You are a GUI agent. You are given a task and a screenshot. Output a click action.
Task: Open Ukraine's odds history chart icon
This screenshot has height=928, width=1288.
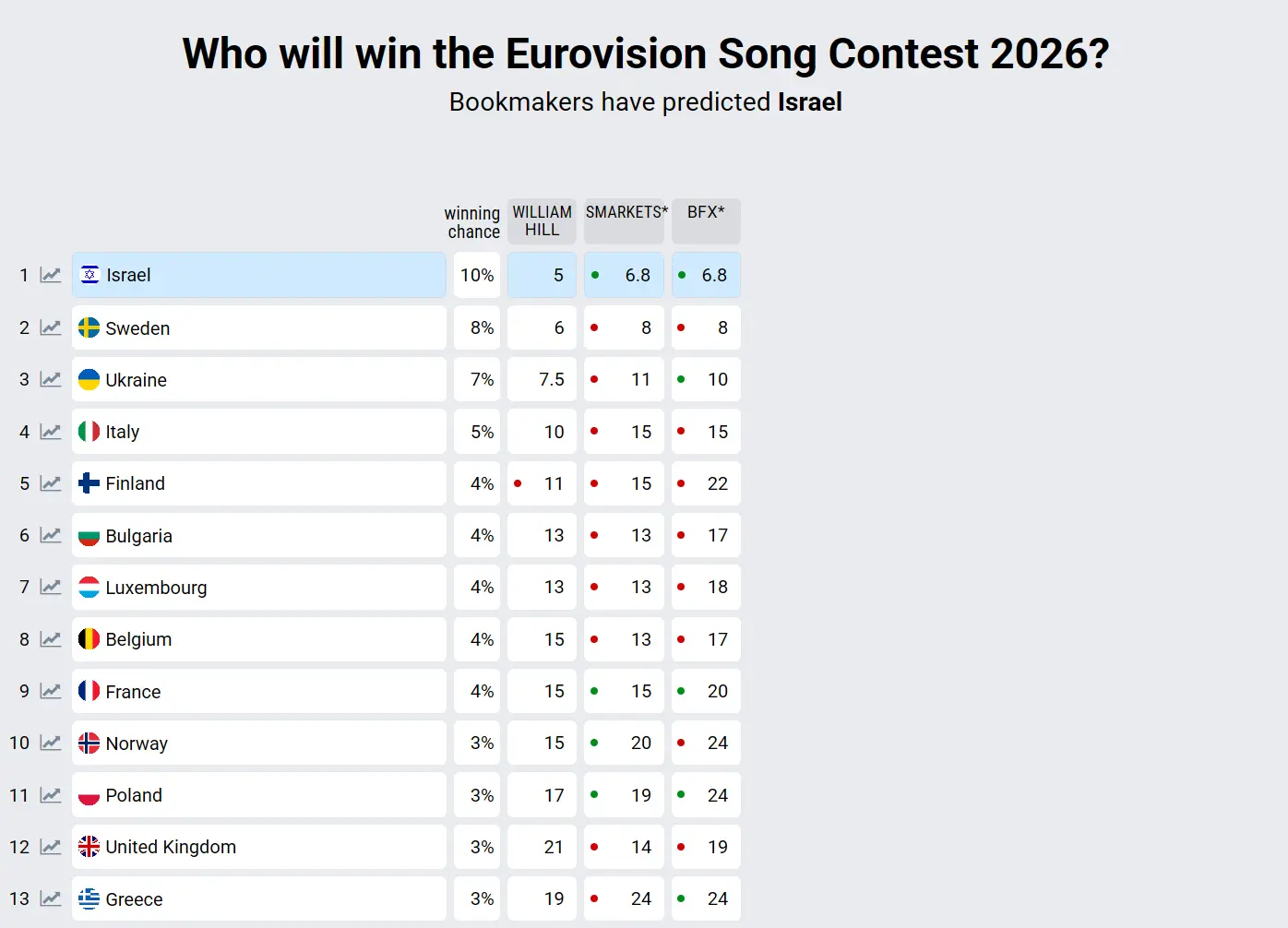click(51, 379)
